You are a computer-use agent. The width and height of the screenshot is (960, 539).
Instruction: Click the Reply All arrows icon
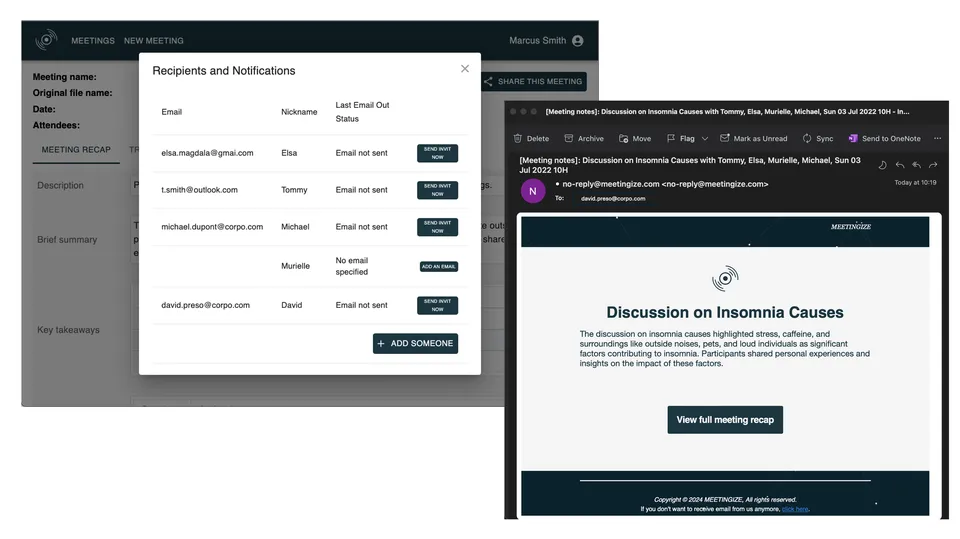click(x=917, y=165)
